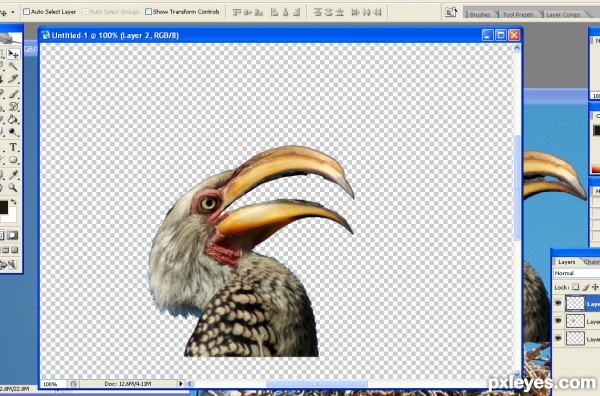Toggle lock position in Layers panel
Image resolution: width=600 pixels, height=396 pixels.
click(x=595, y=287)
